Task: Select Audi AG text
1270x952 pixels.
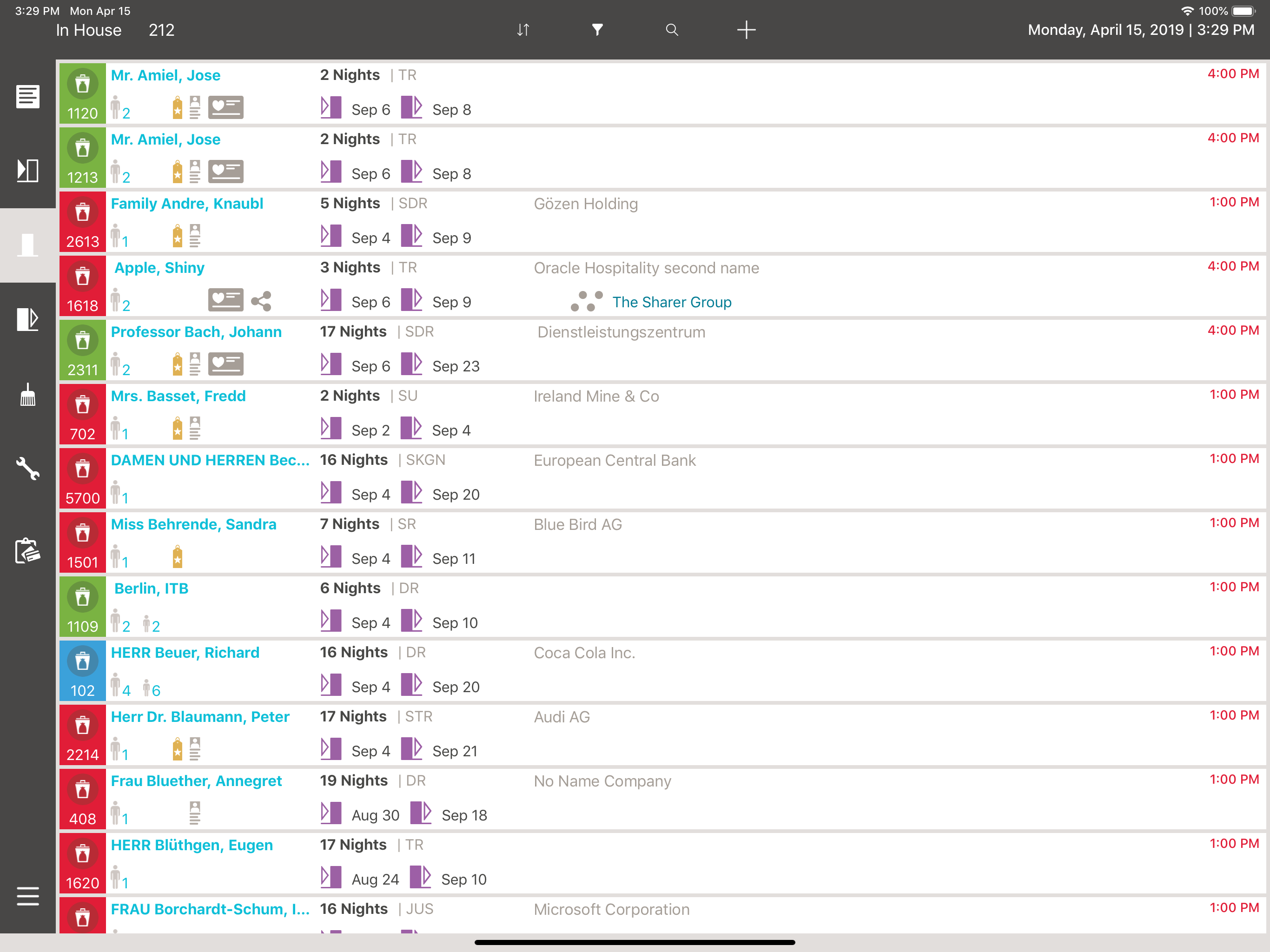Action: tap(562, 717)
